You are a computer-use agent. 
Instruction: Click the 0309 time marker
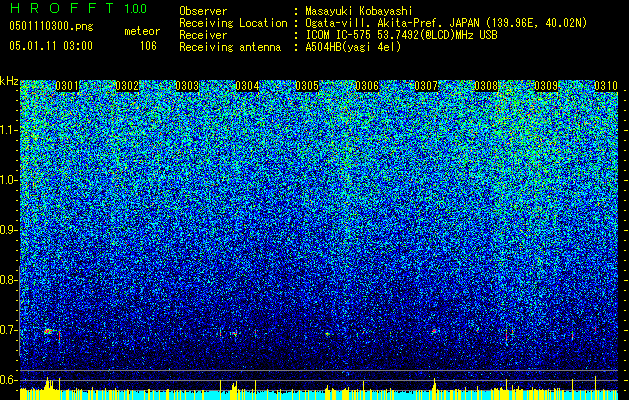click(x=546, y=86)
